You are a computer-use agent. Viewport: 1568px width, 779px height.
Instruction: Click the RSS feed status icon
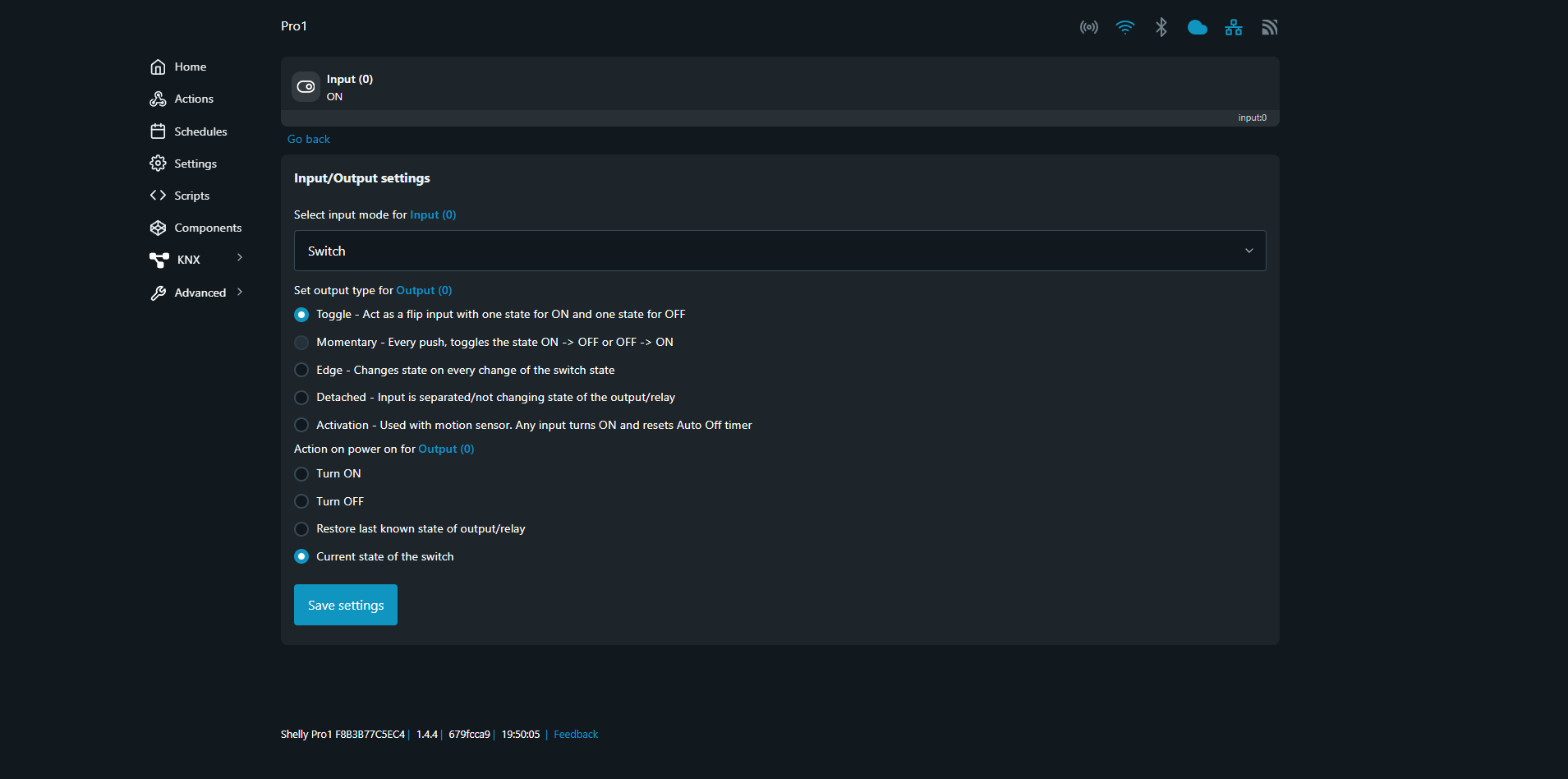pyautogui.click(x=1269, y=27)
